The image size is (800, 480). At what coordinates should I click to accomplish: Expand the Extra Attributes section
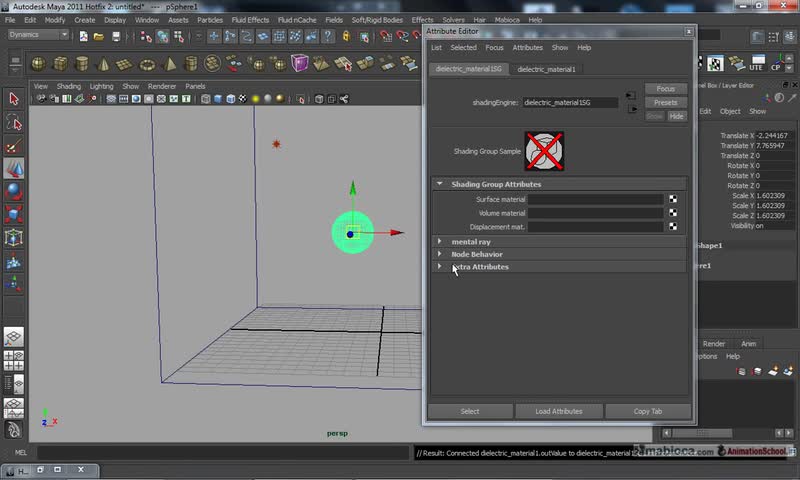pyautogui.click(x=439, y=266)
